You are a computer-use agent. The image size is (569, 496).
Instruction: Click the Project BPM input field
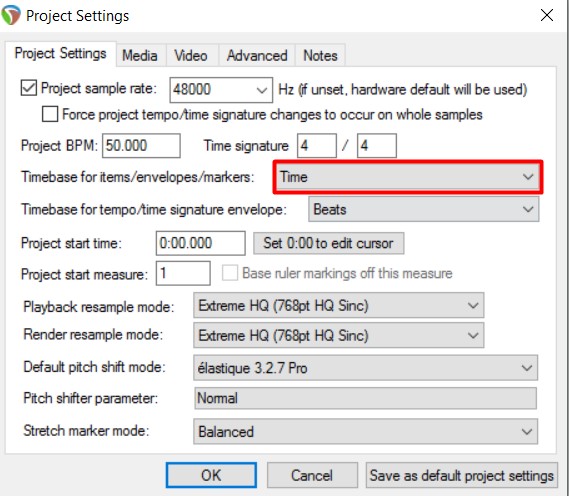click(x=141, y=145)
